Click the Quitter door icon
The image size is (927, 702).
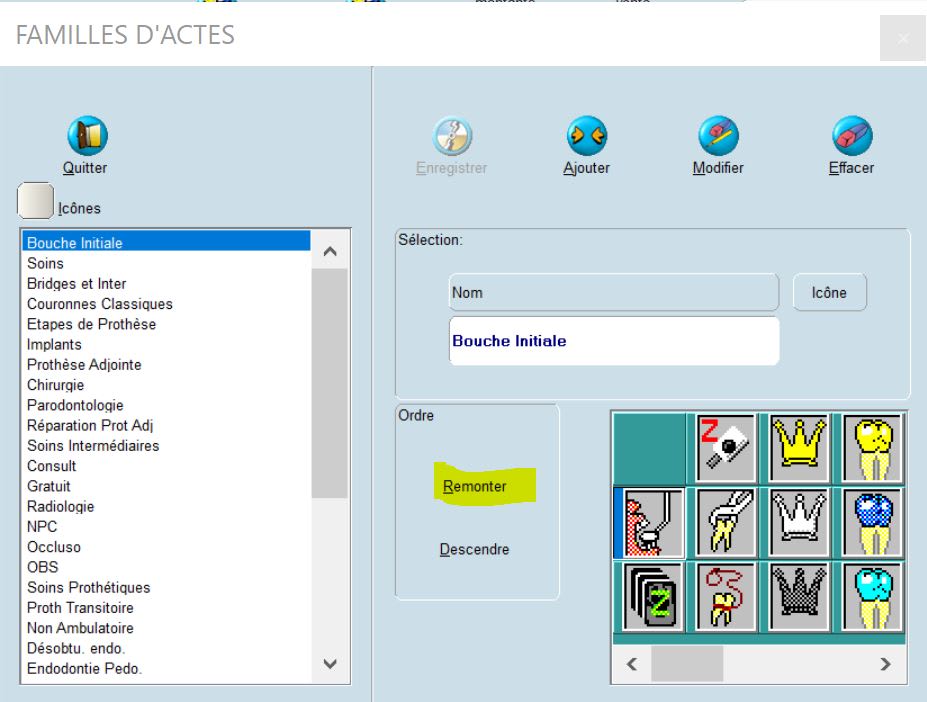tap(86, 136)
